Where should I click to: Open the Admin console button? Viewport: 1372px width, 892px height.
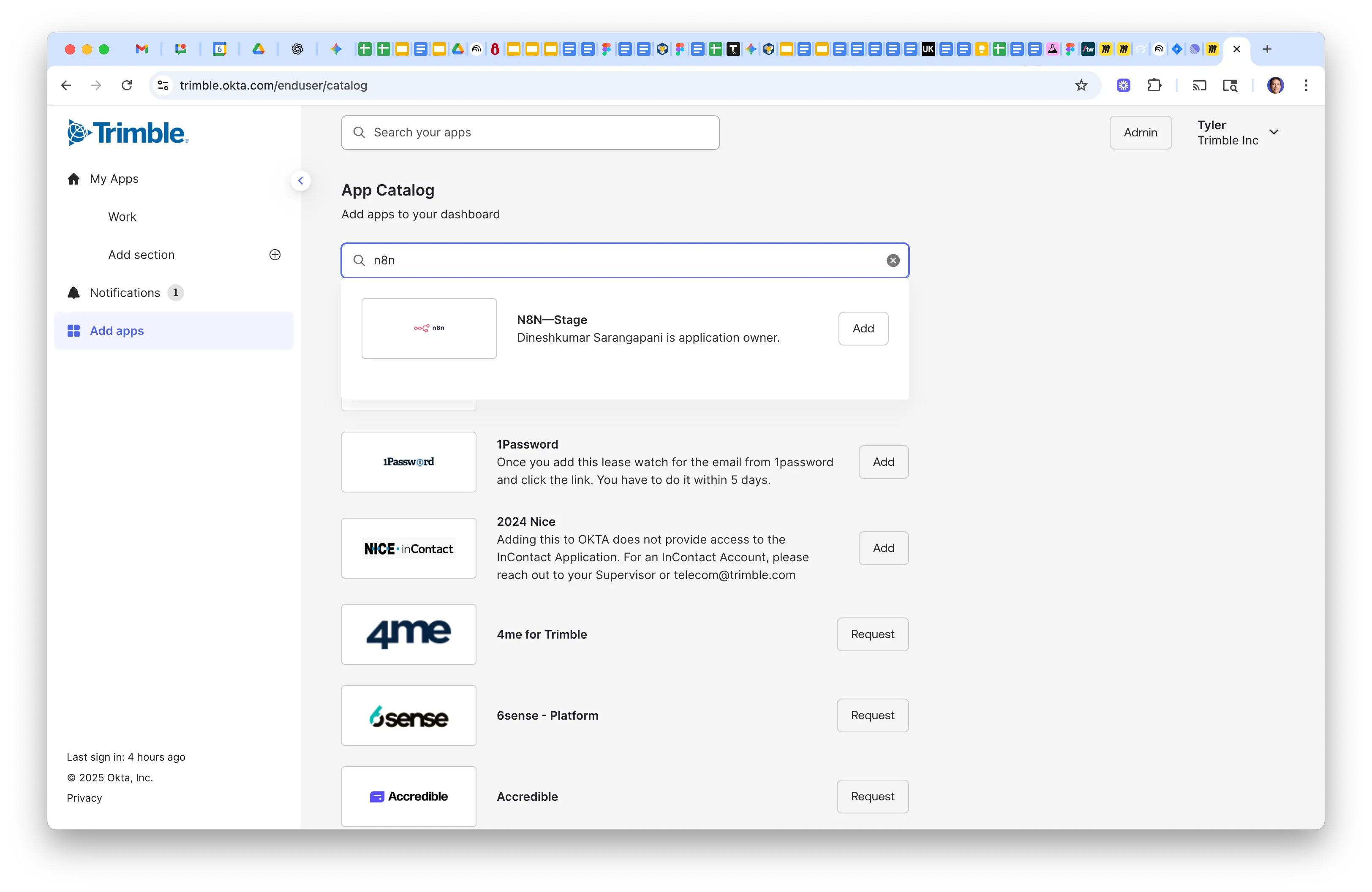(1140, 133)
